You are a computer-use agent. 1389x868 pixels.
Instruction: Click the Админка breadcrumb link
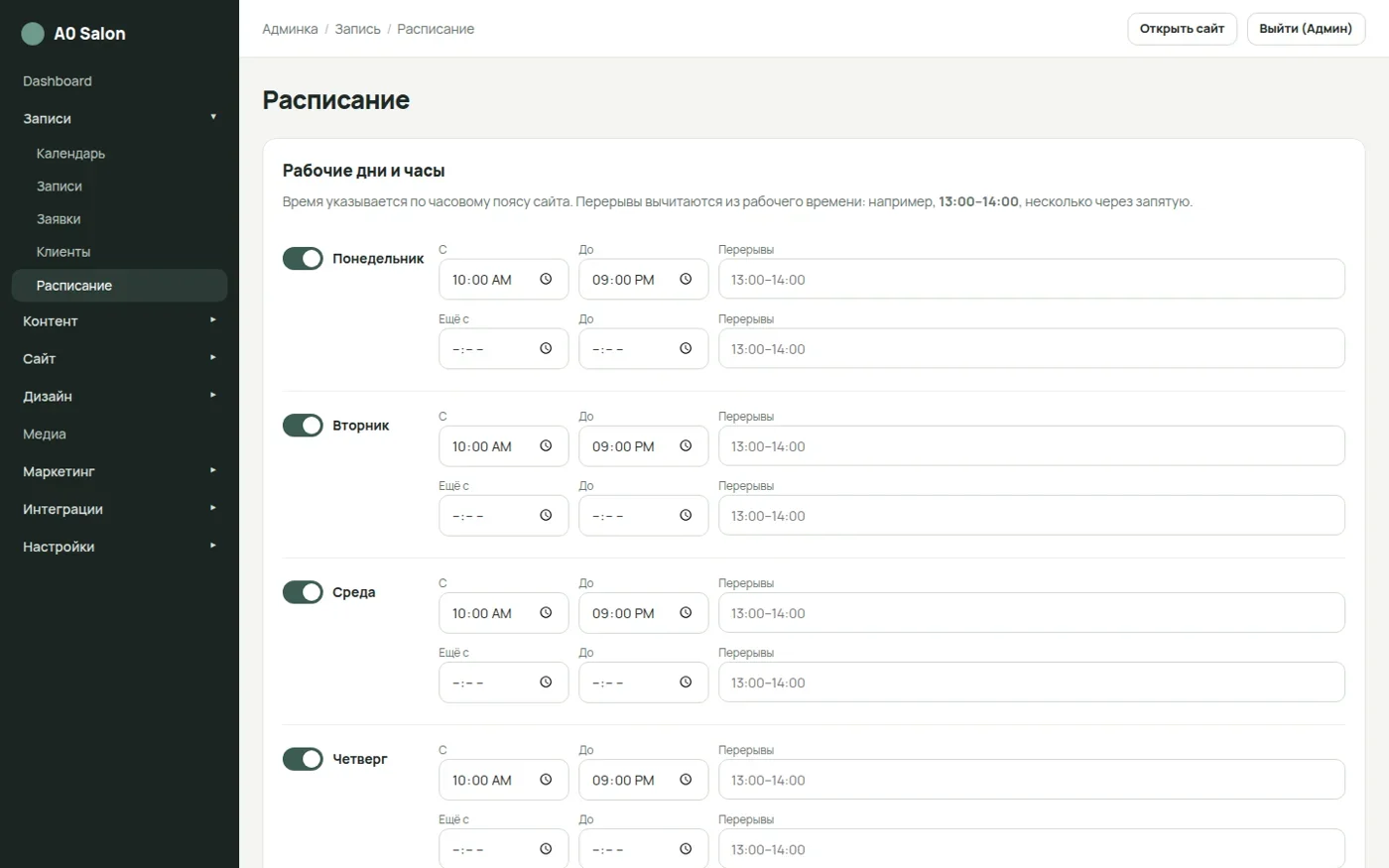[290, 30]
